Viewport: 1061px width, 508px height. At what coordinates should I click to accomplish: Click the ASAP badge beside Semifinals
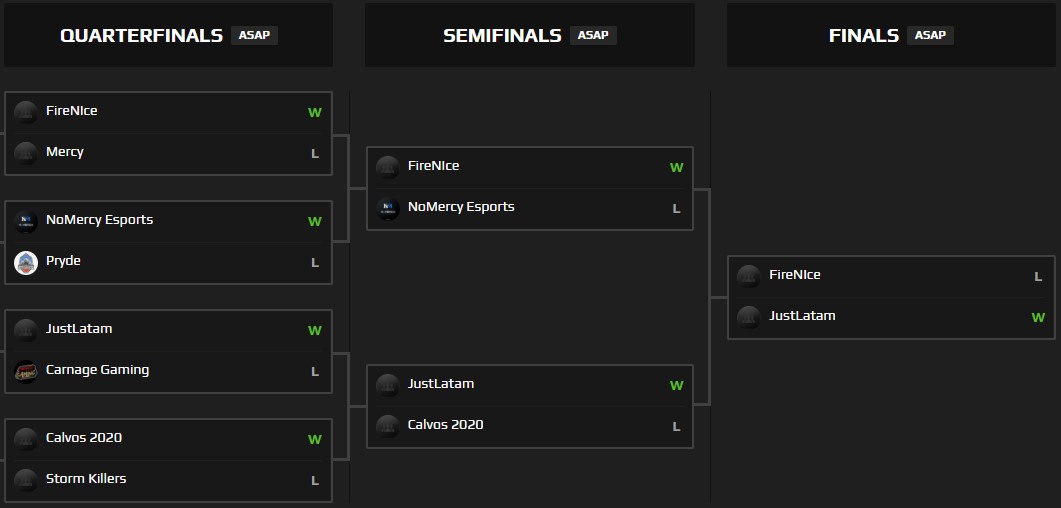click(593, 35)
